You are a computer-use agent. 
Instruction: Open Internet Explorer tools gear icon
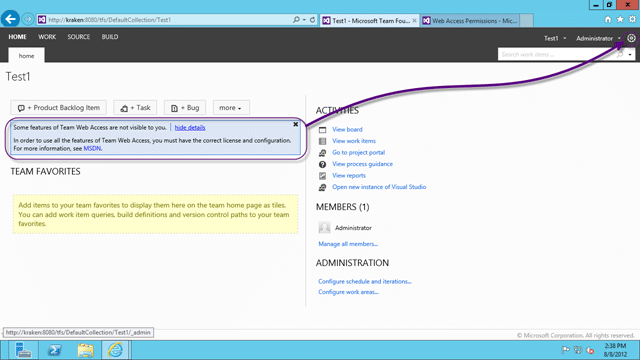[632, 19]
